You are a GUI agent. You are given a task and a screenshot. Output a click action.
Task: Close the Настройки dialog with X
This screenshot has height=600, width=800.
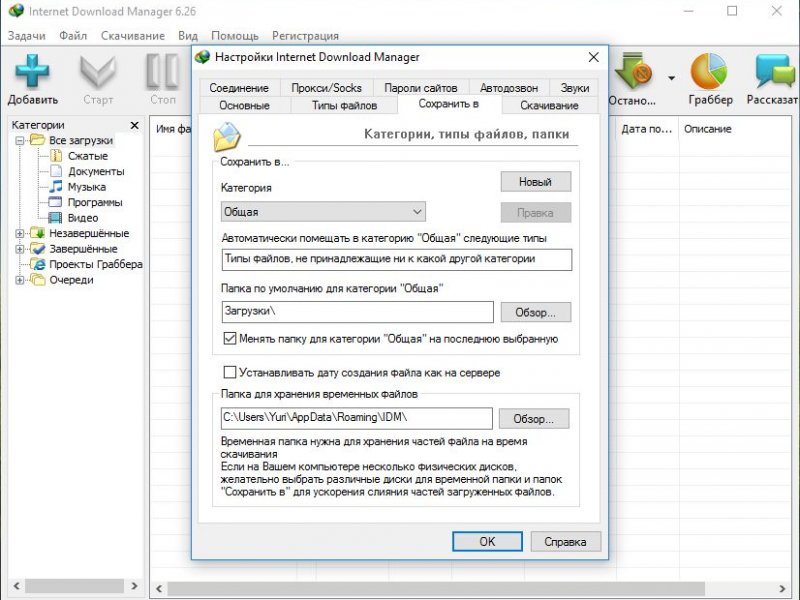[593, 57]
